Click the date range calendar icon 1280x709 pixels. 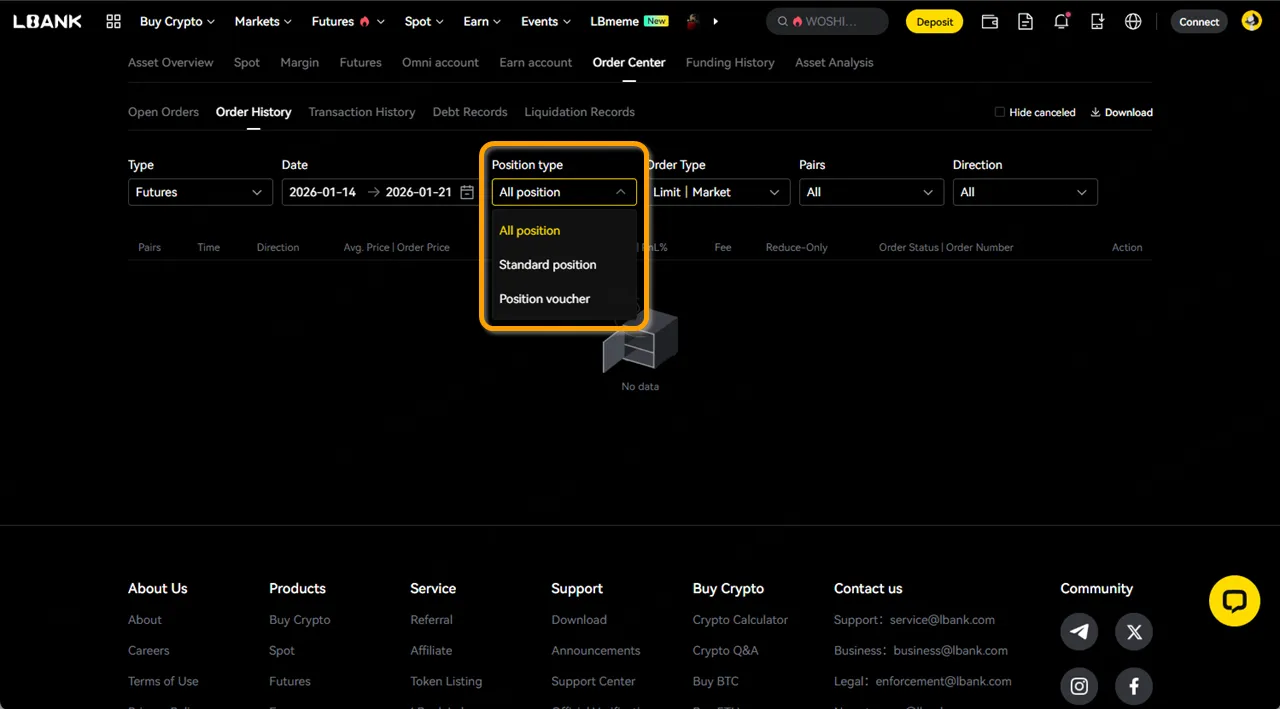pos(467,192)
